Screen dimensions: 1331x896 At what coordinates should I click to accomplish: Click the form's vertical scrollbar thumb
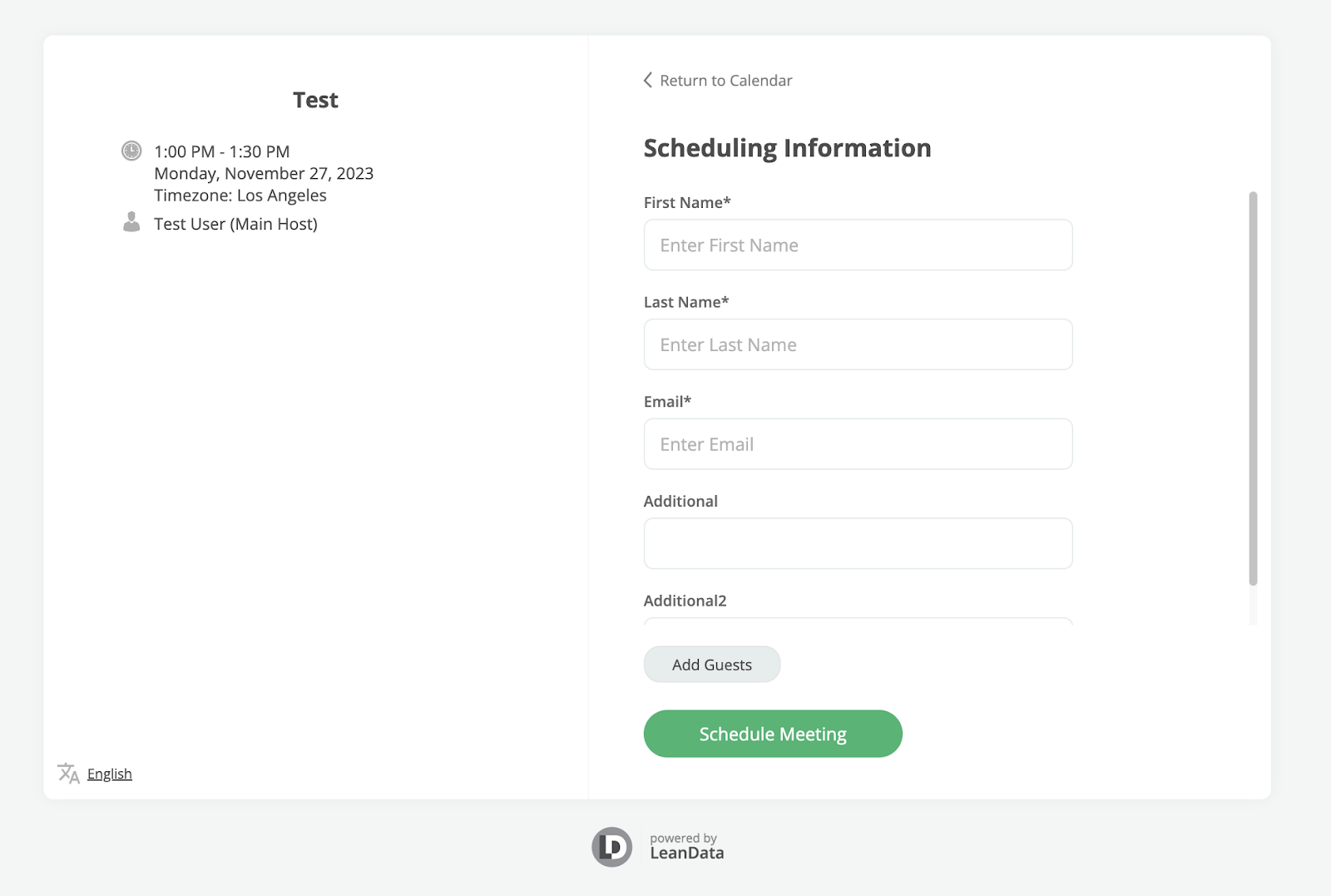click(x=1253, y=388)
